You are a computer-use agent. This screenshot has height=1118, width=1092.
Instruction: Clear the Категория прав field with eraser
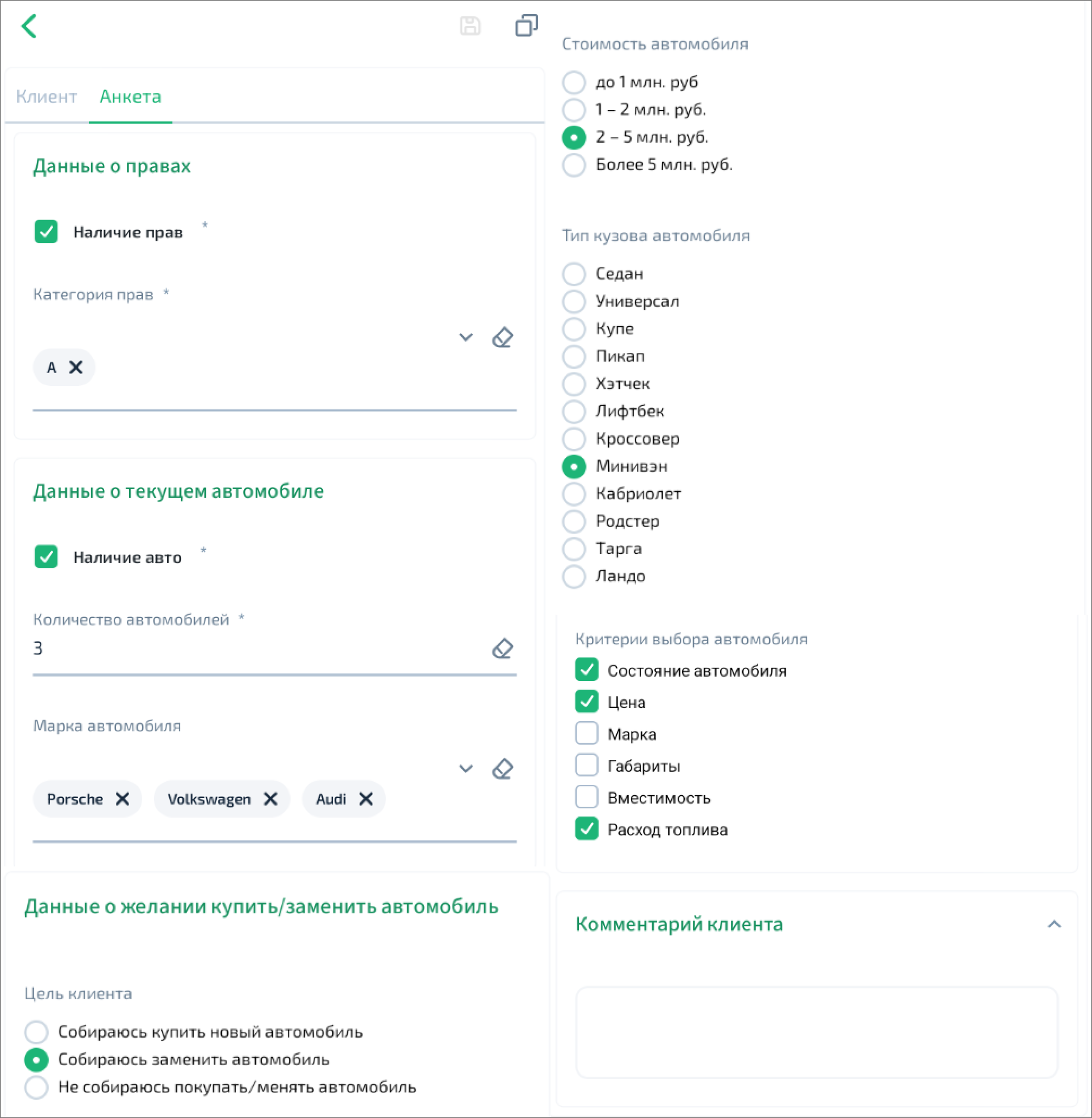(503, 337)
